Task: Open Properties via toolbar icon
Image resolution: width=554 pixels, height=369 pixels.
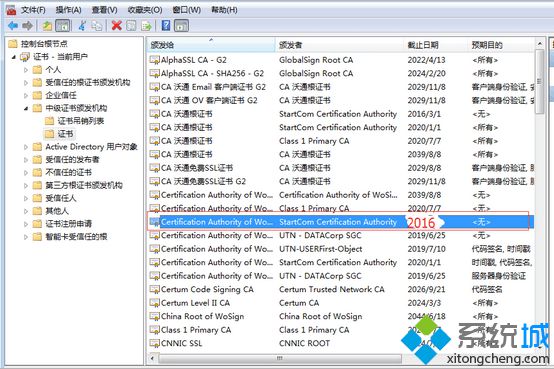Action: pos(131,26)
